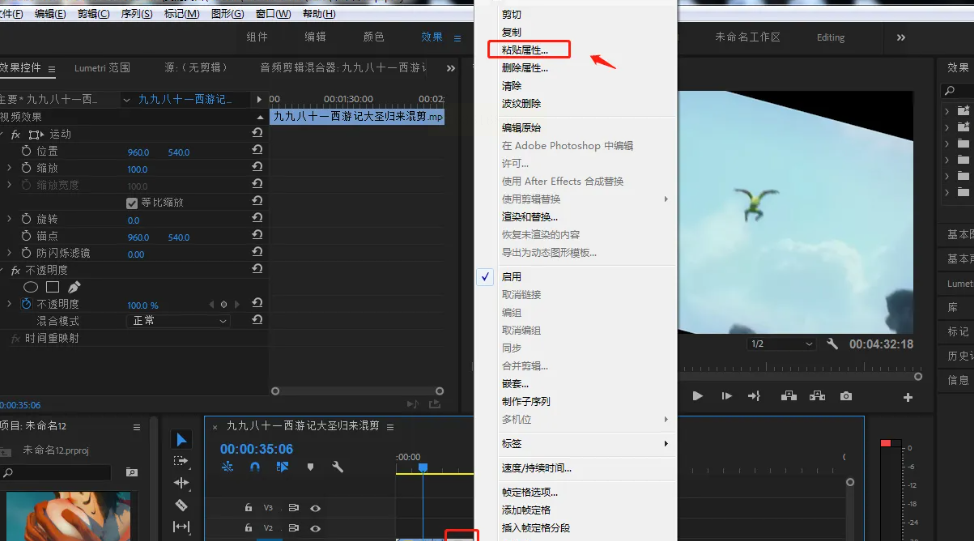Create 4-point rectangle mask

(53, 287)
